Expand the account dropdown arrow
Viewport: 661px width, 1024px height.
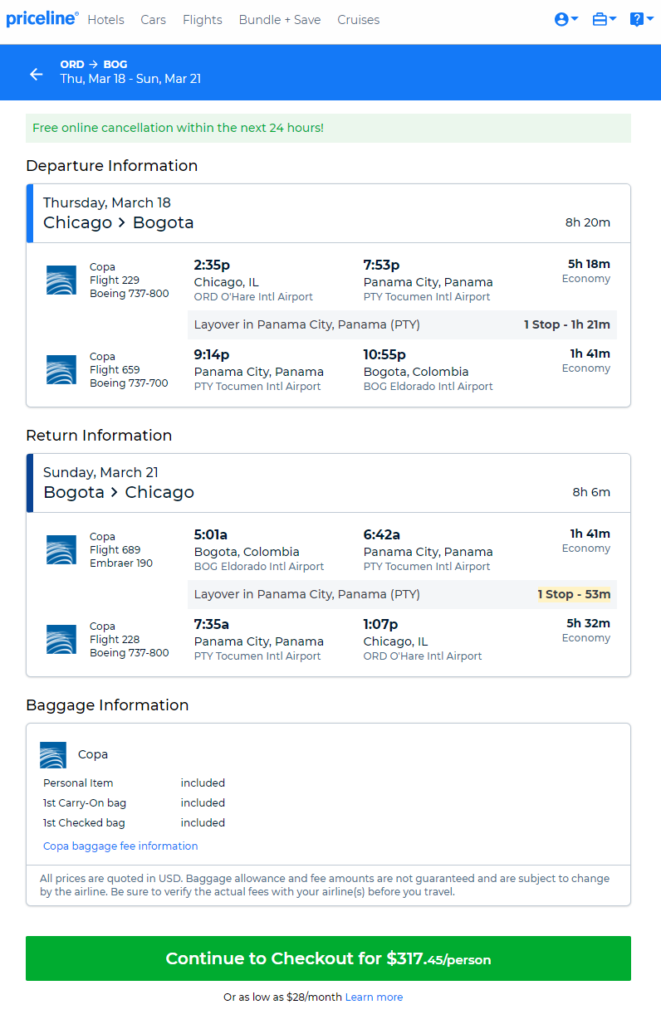(575, 19)
